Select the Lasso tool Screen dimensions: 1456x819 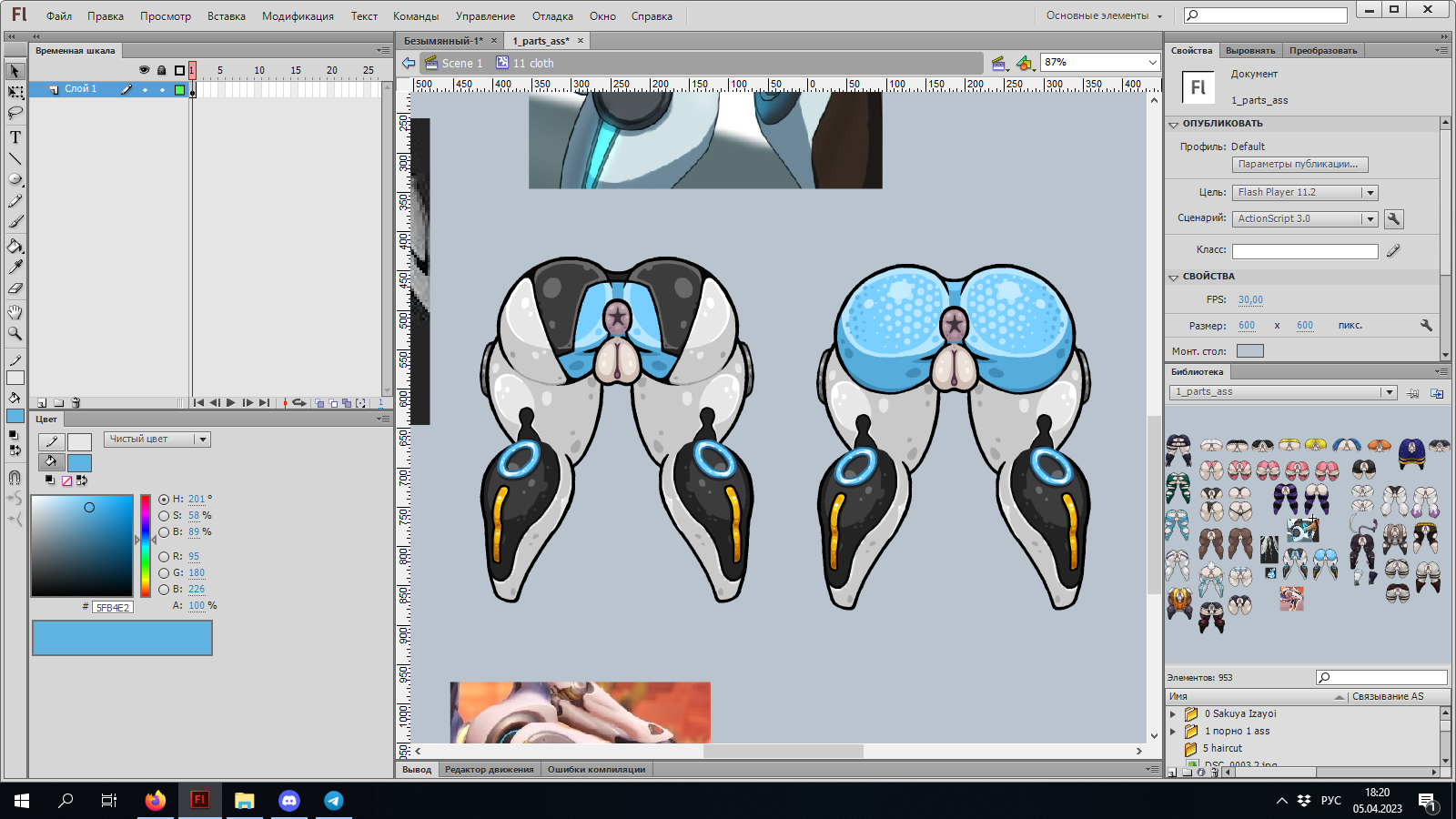[15, 114]
